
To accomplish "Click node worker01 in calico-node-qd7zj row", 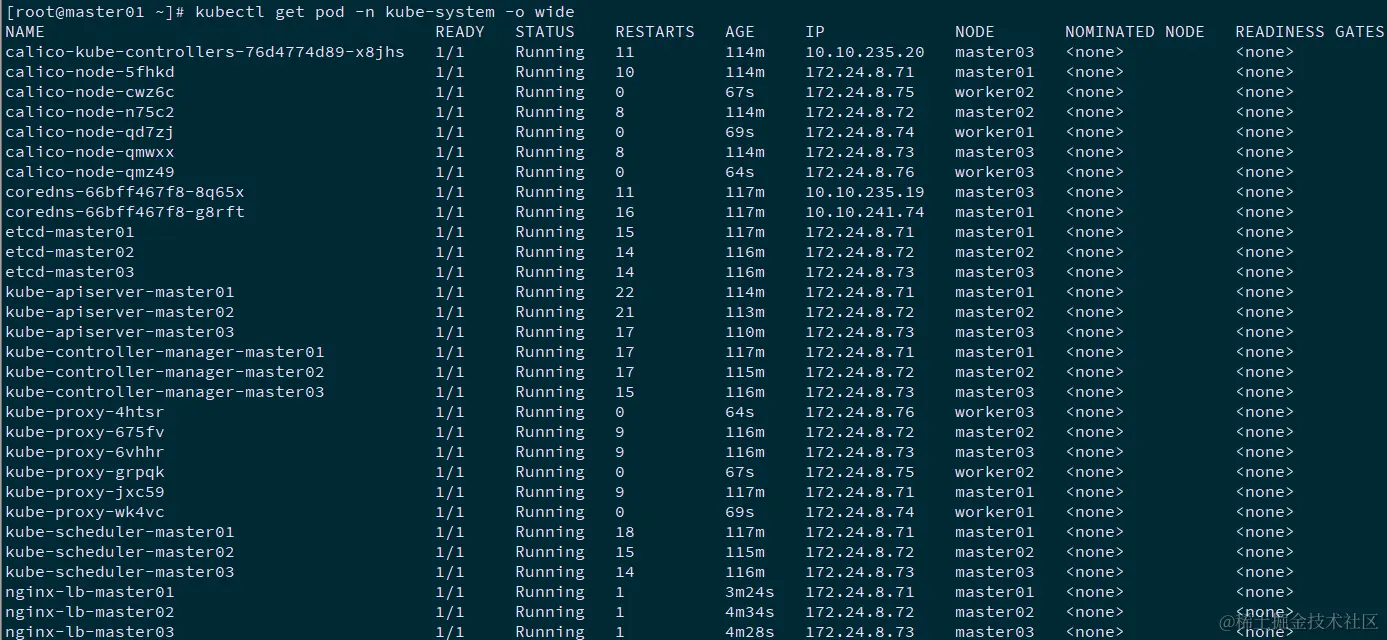I will 995,132.
